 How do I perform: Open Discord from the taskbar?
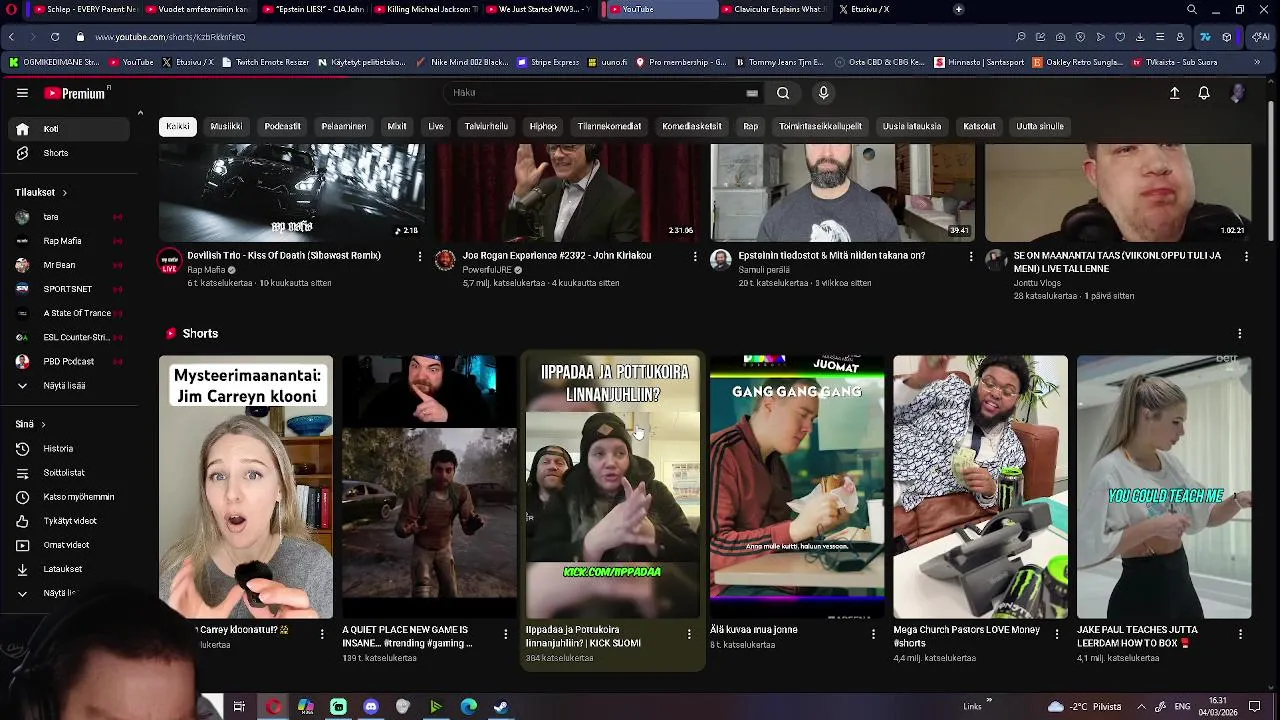pyautogui.click(x=371, y=707)
